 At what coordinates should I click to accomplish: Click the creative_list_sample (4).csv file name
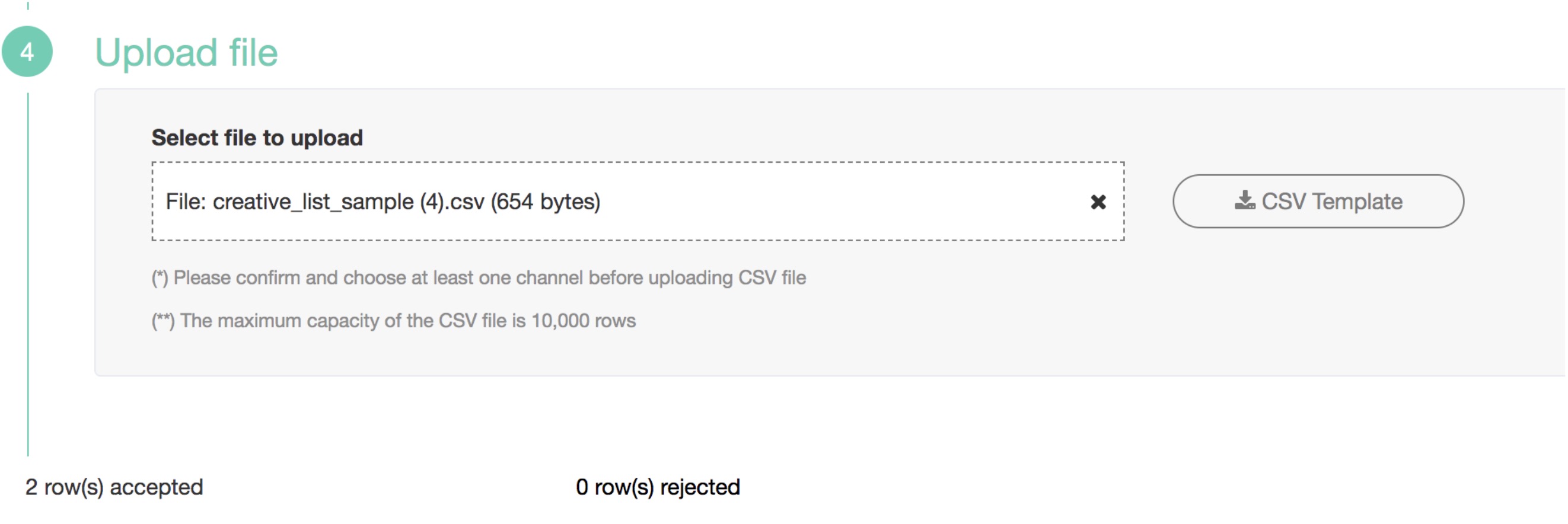tap(348, 202)
